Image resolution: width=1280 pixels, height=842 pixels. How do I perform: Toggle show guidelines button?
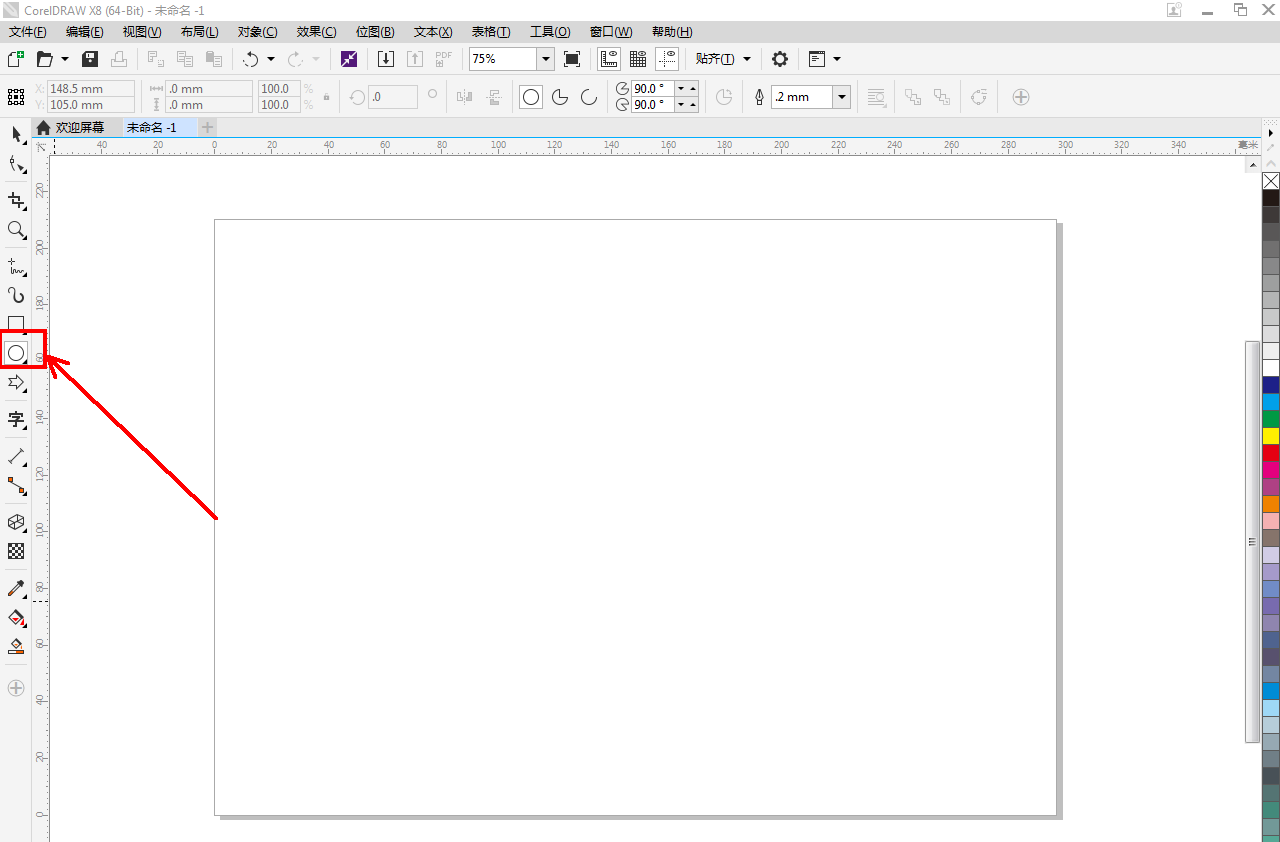pyautogui.click(x=667, y=59)
